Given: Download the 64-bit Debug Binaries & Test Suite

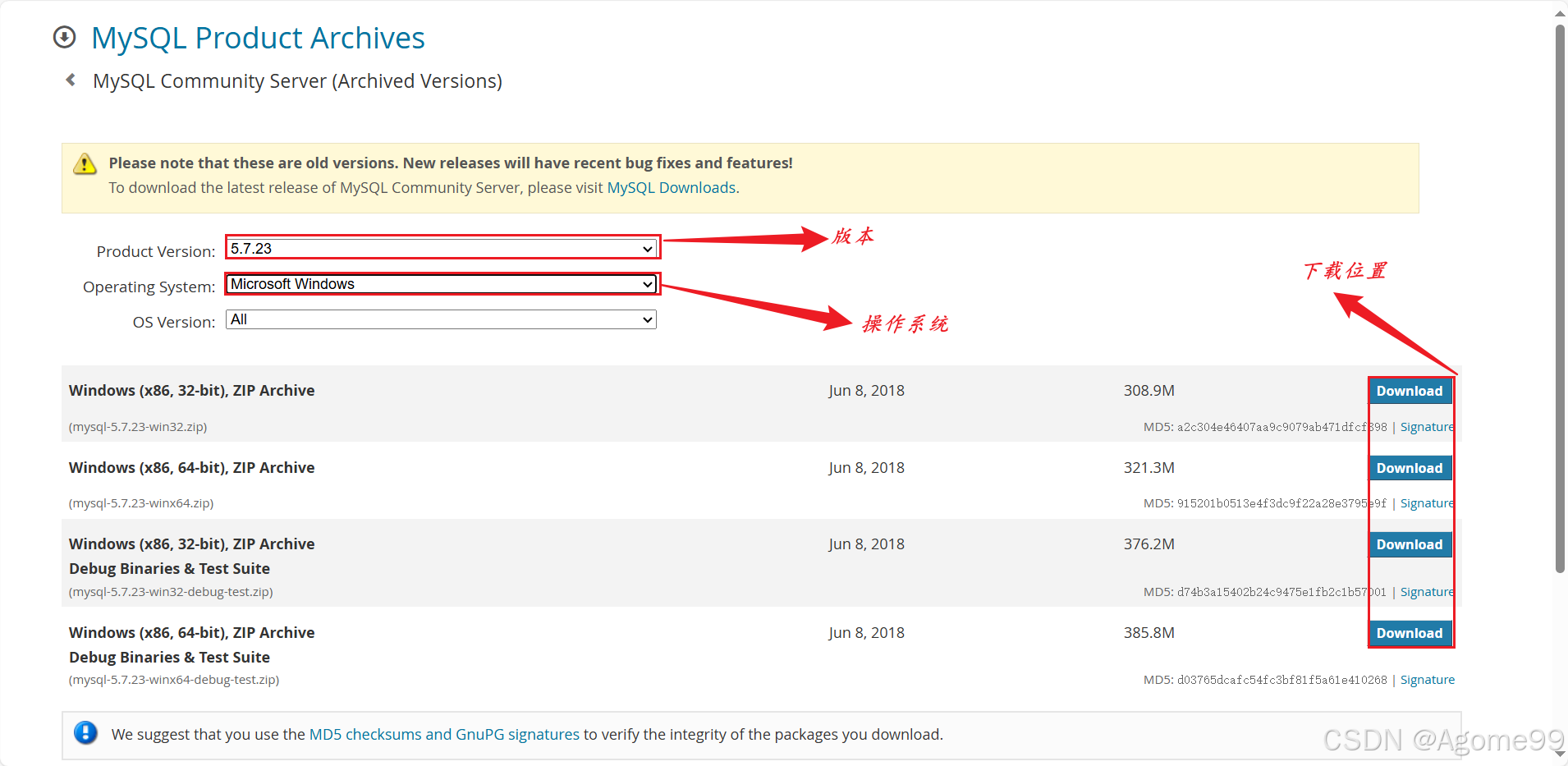Looking at the screenshot, I should pos(1410,633).
